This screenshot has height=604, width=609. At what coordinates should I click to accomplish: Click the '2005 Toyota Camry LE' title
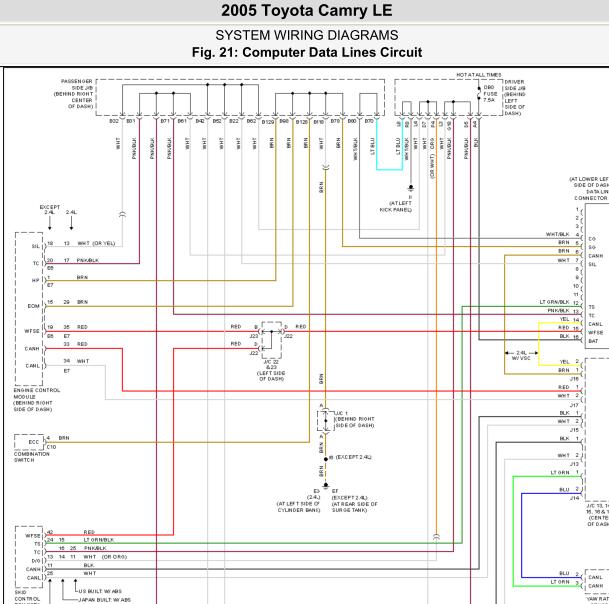click(x=306, y=10)
